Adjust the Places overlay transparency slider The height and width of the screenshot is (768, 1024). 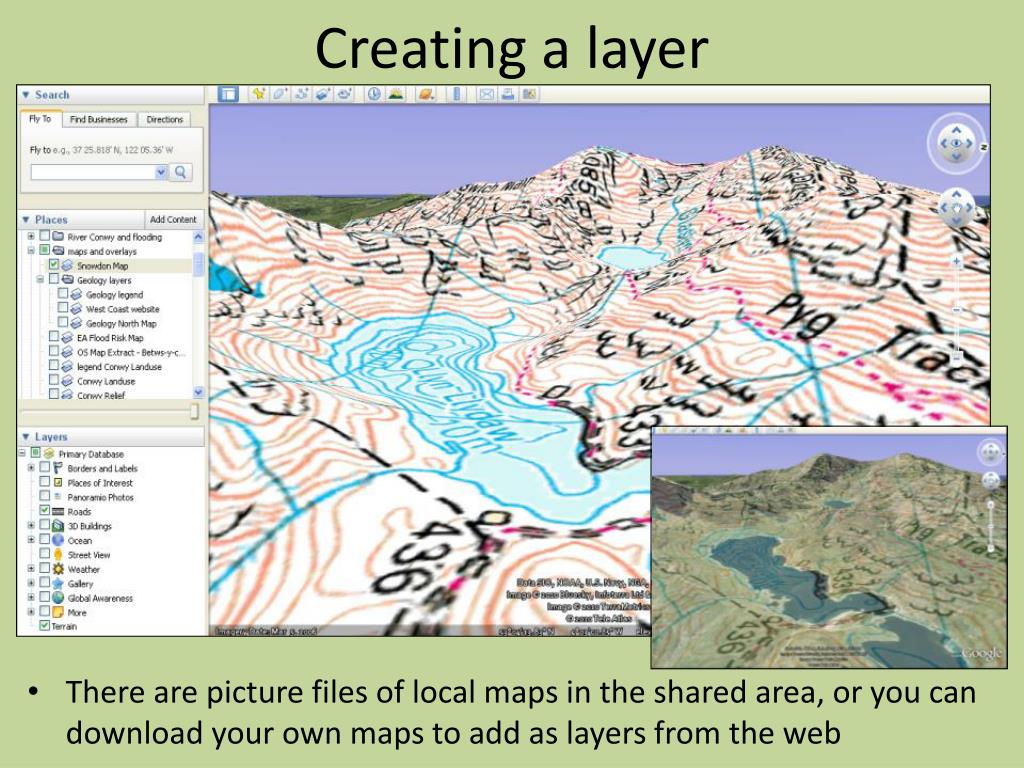coord(194,411)
